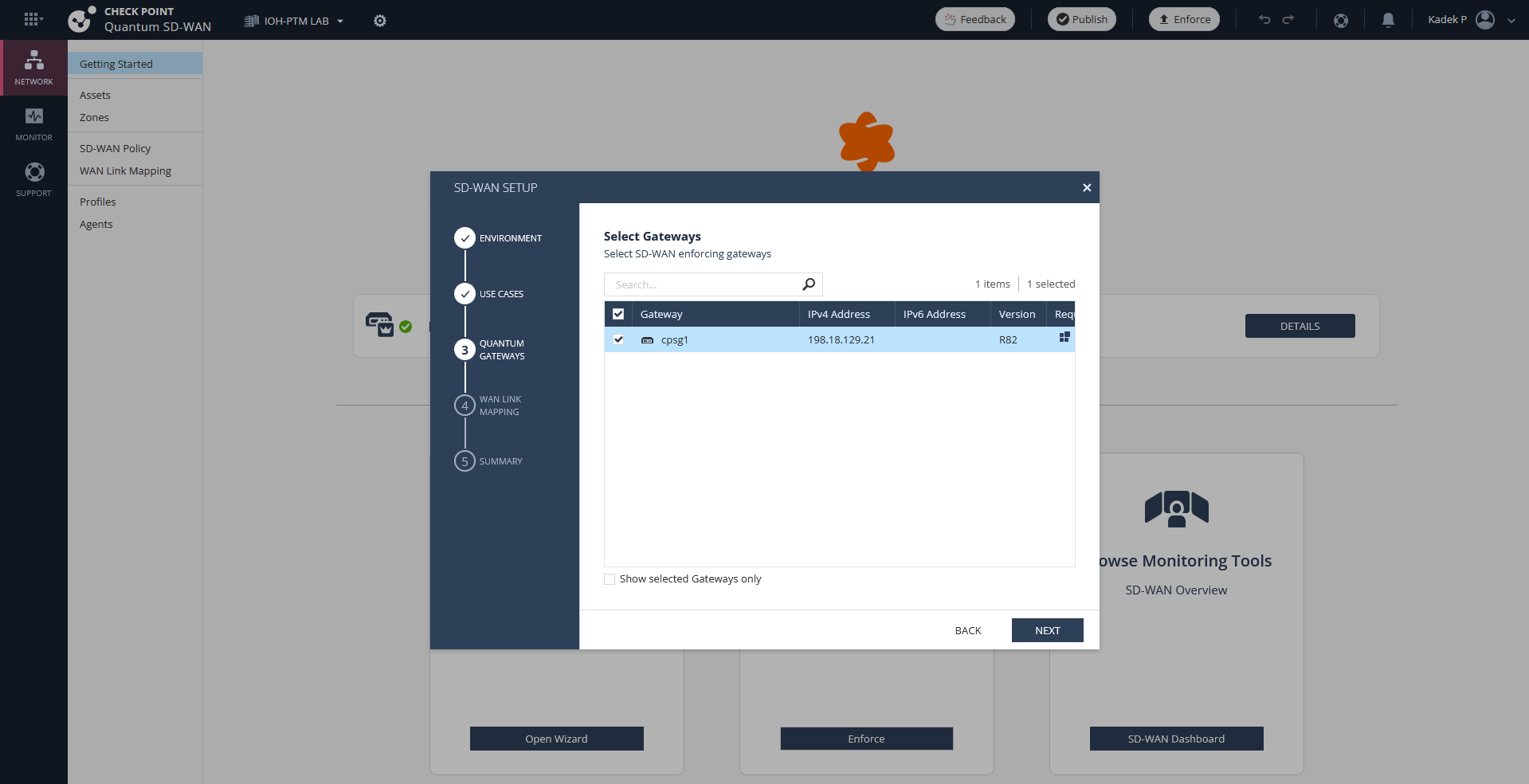
Task: Click the undo arrow icon
Action: click(x=1264, y=20)
